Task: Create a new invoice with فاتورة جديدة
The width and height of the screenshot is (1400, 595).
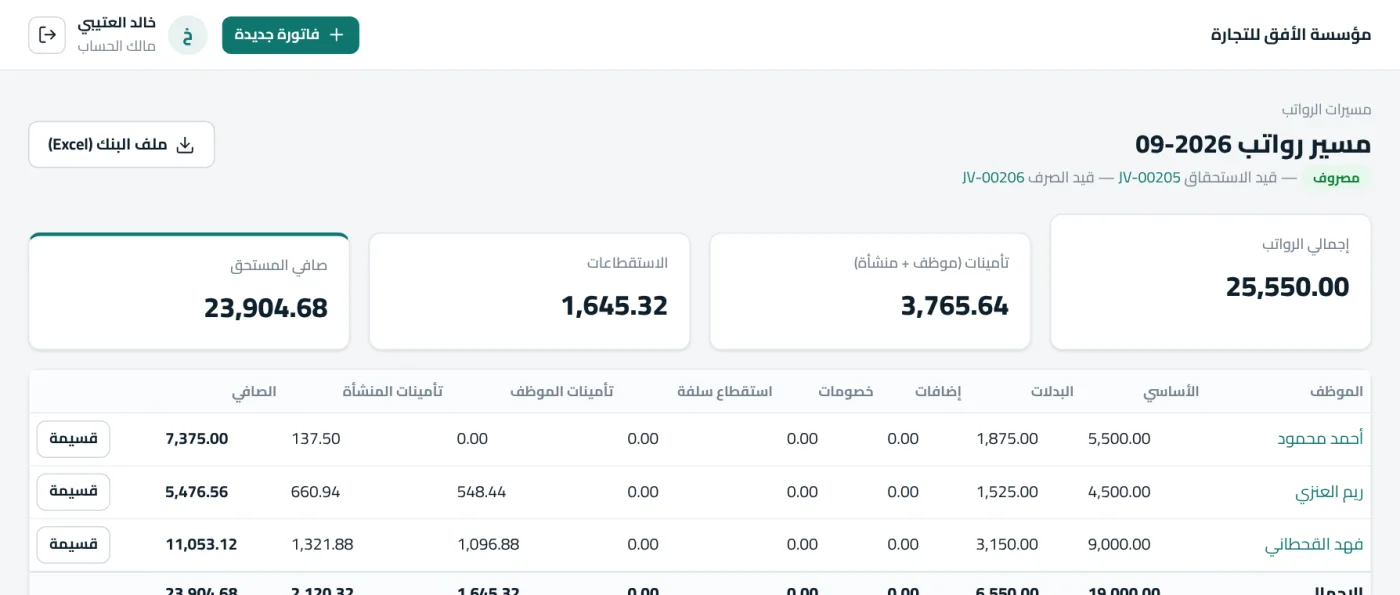Action: click(290, 35)
